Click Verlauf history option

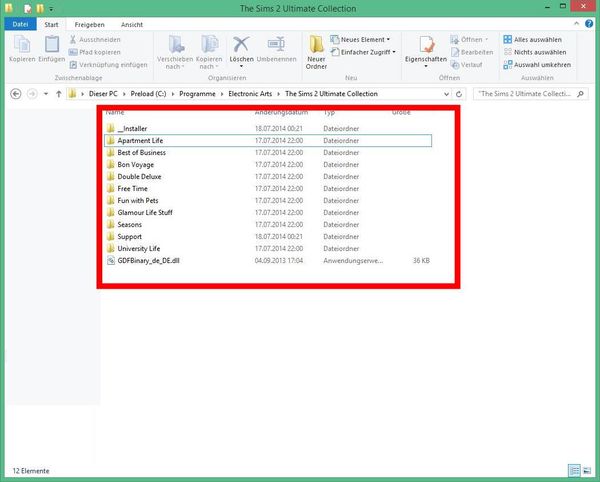click(x=466, y=65)
